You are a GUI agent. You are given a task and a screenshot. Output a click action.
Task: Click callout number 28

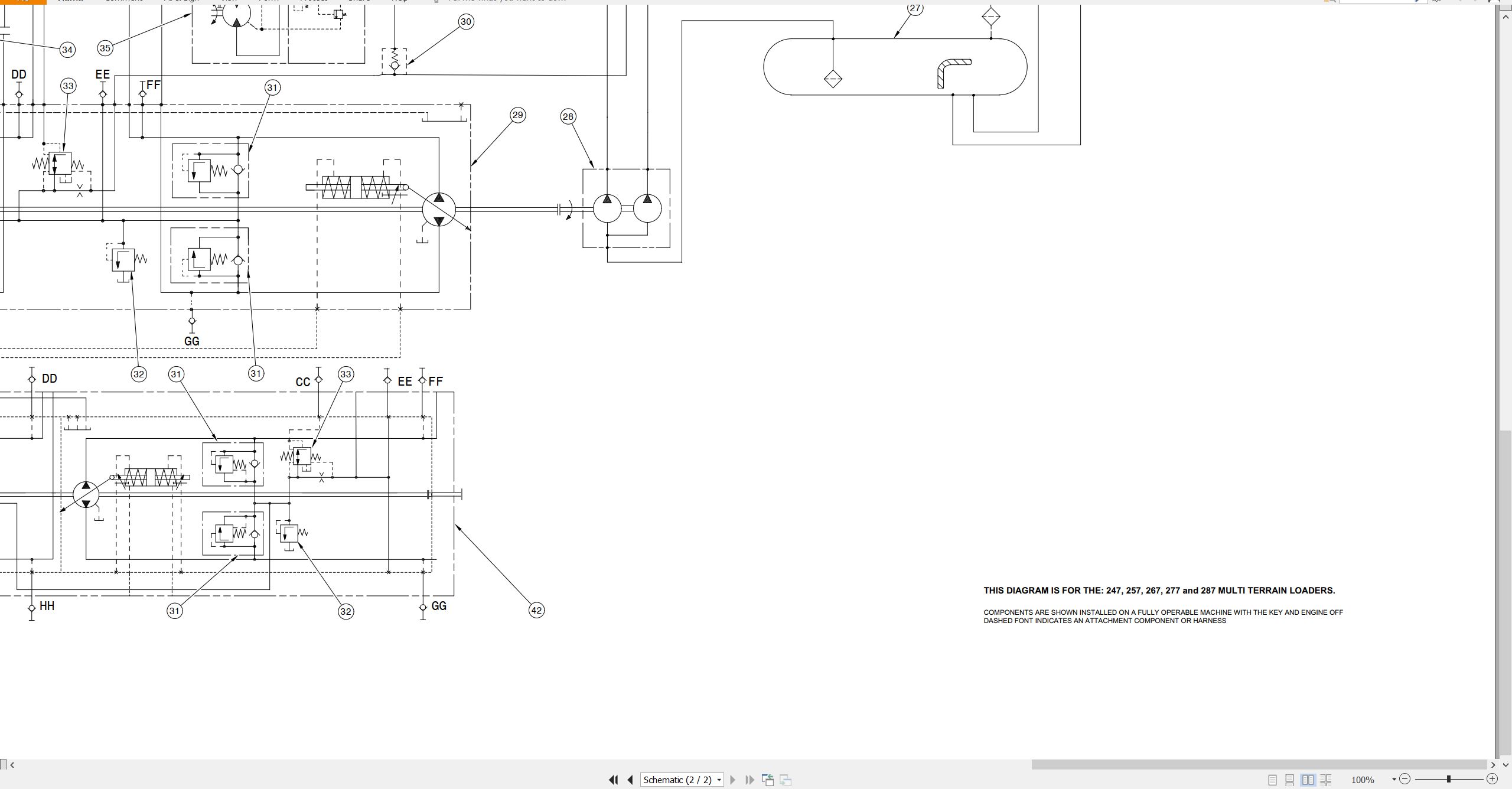(568, 116)
